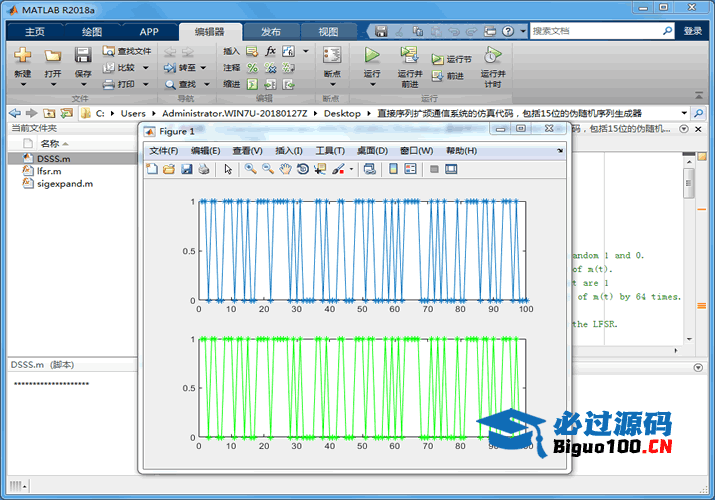Image resolution: width=715 pixels, height=500 pixels.
Task: Click the Zoom In magnifier in Figure toolbar
Action: tap(250, 169)
